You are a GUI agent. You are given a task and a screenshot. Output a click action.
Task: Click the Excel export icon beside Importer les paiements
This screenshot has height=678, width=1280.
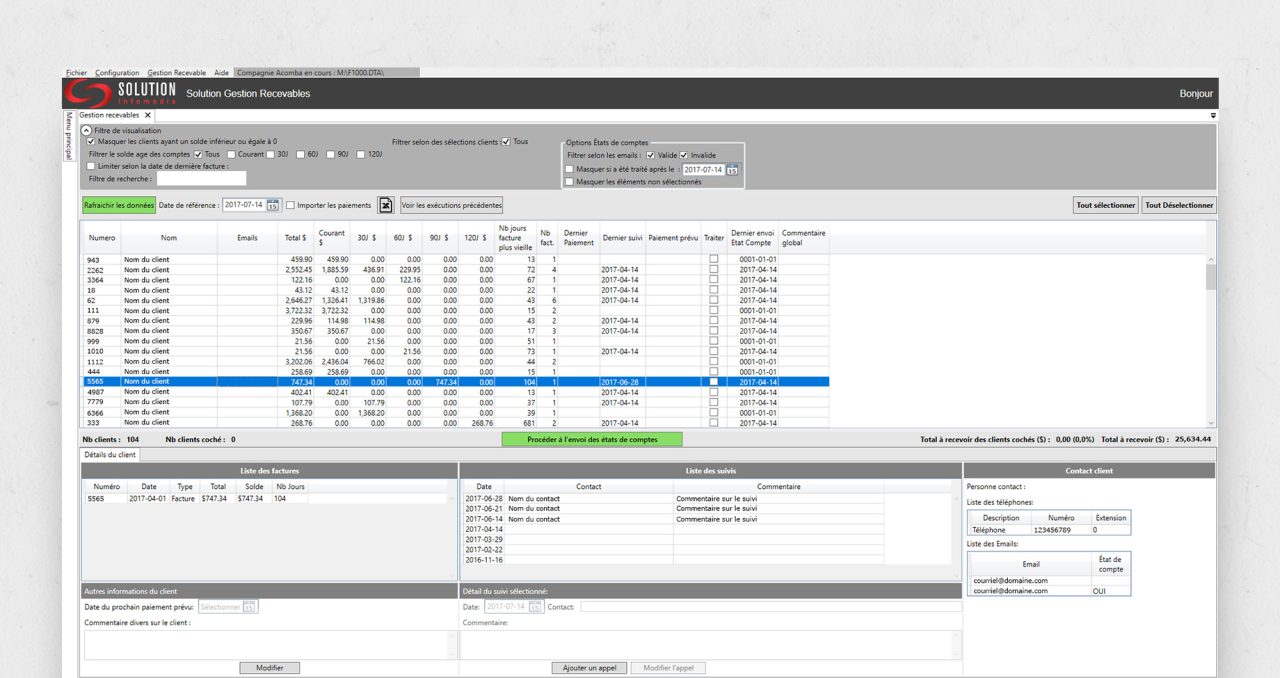[x=385, y=205]
